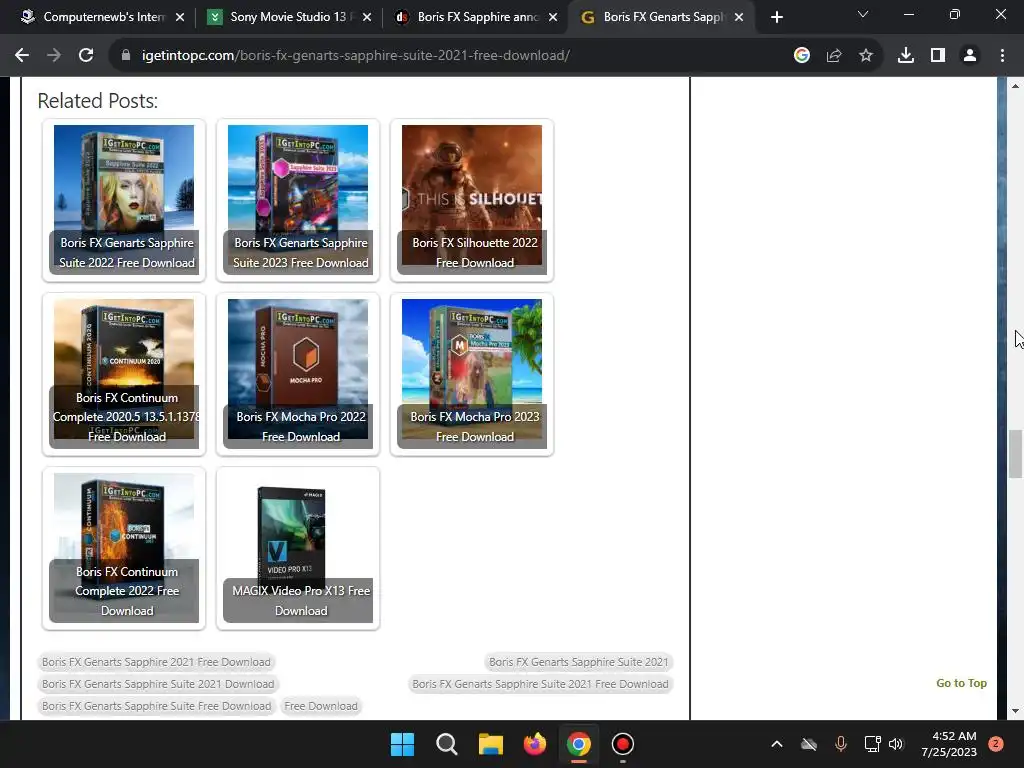Share this page using the share icon
This screenshot has width=1024, height=768.
coord(834,56)
